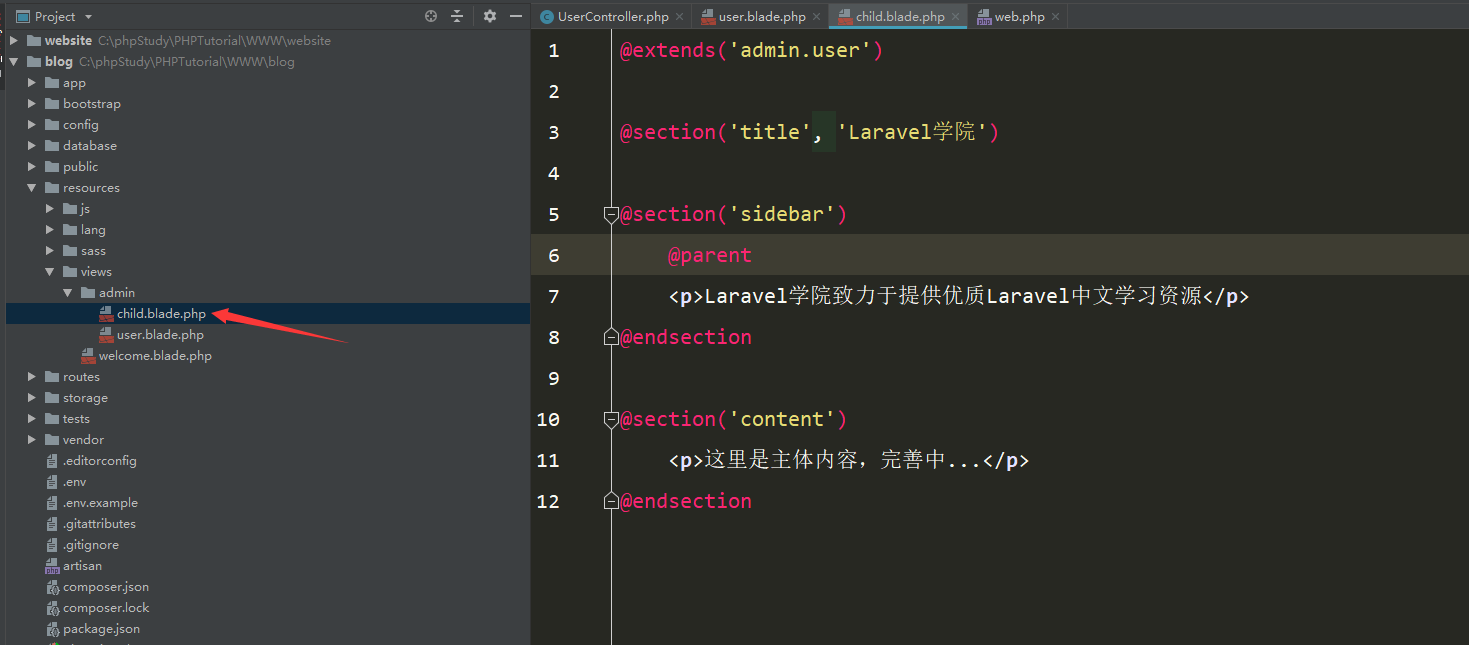1469x645 pixels.
Task: Select user.blade.php in project tree
Action: click(160, 335)
